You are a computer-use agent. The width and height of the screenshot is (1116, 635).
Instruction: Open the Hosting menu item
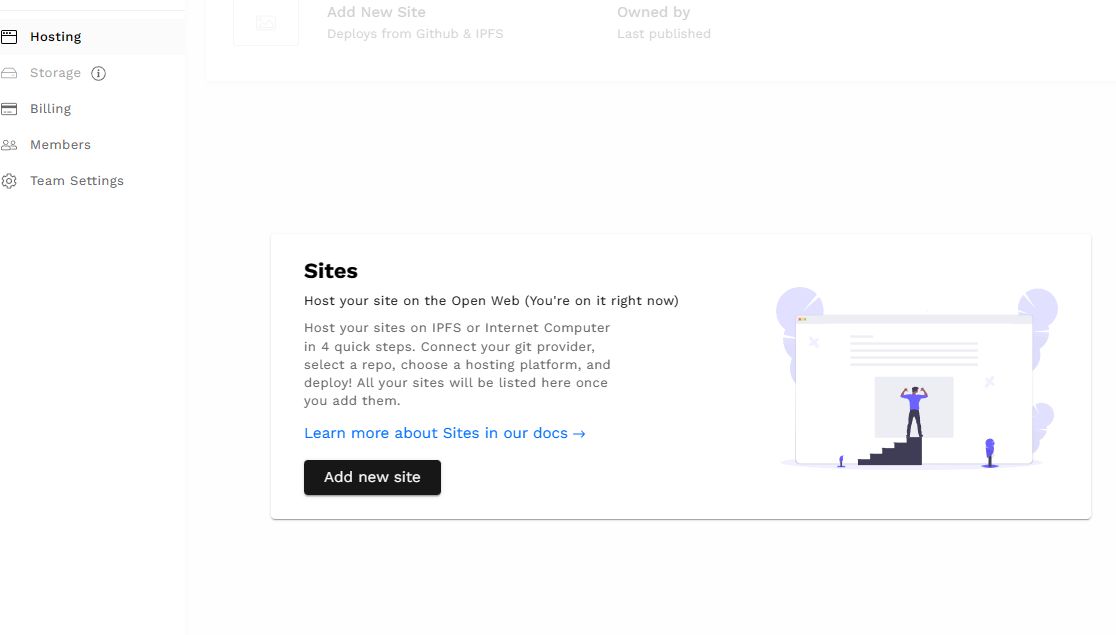click(56, 37)
